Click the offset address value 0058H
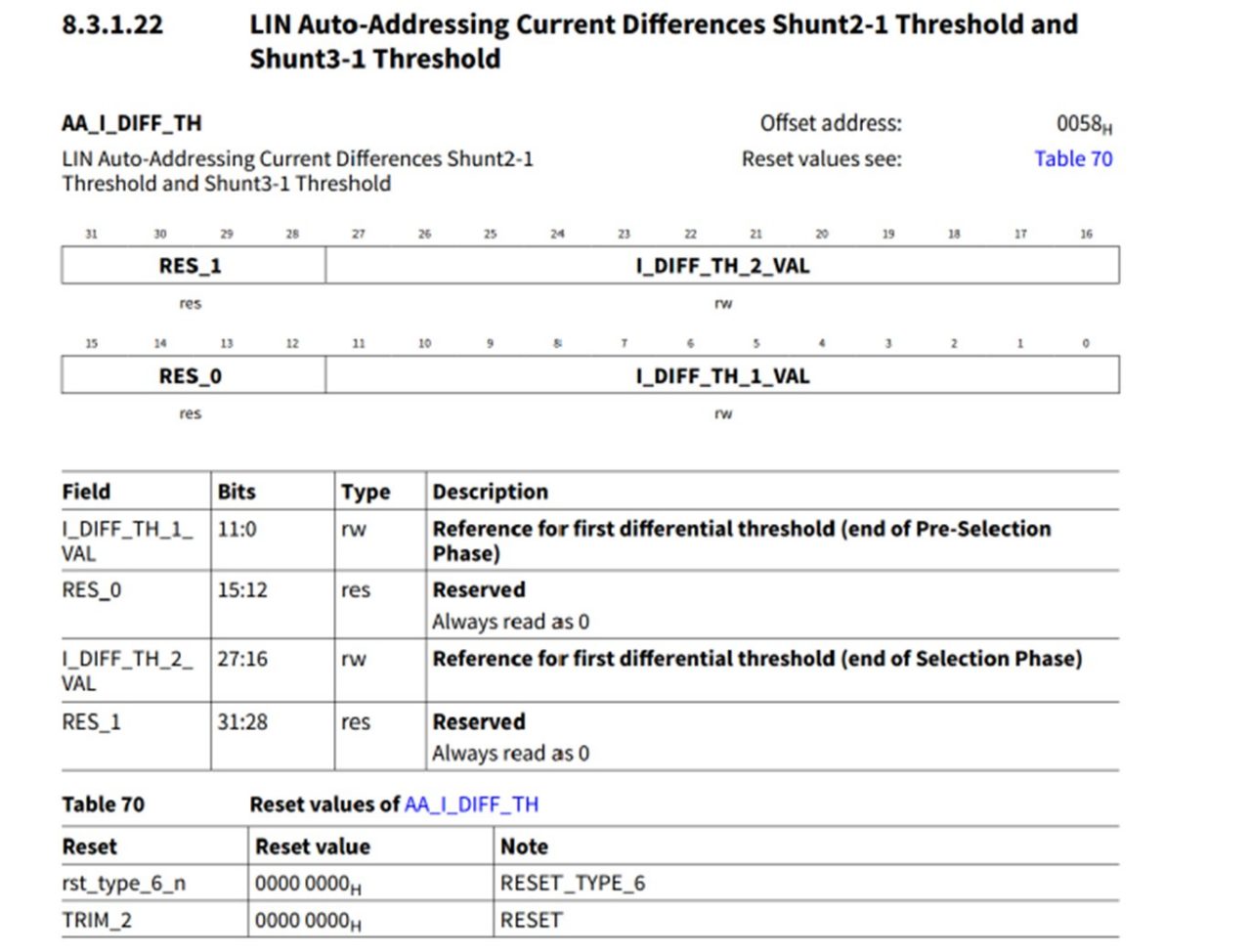The width and height of the screenshot is (1251, 952). pos(1084,124)
